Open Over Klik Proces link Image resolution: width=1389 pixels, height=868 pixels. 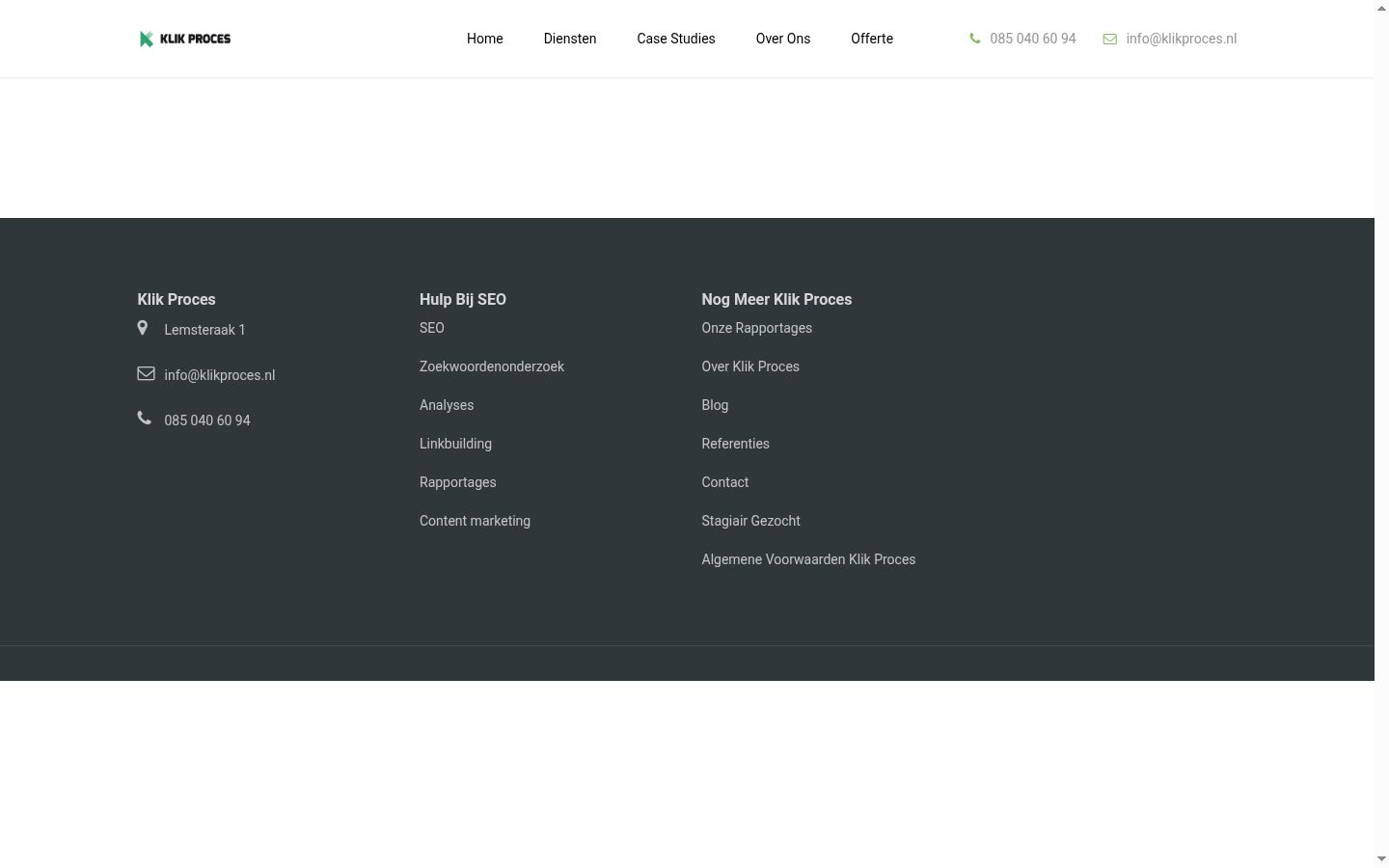point(750,366)
